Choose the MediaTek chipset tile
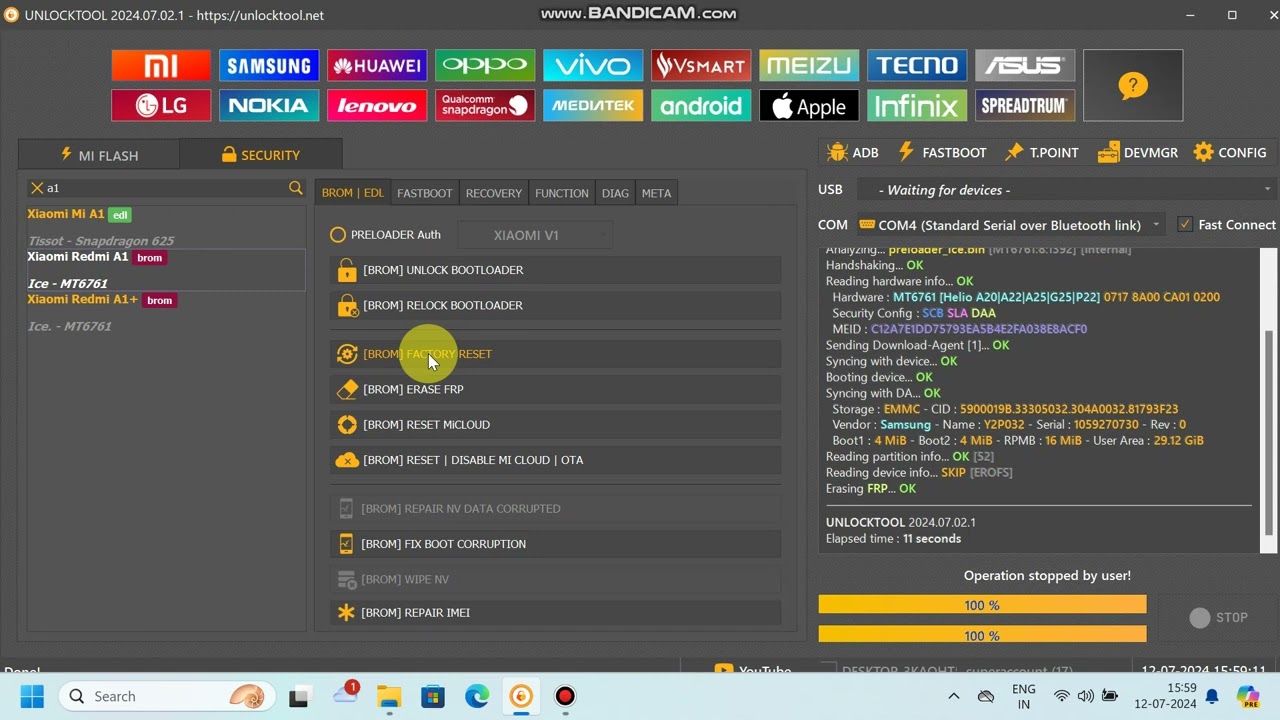1280x720 pixels. tap(593, 105)
